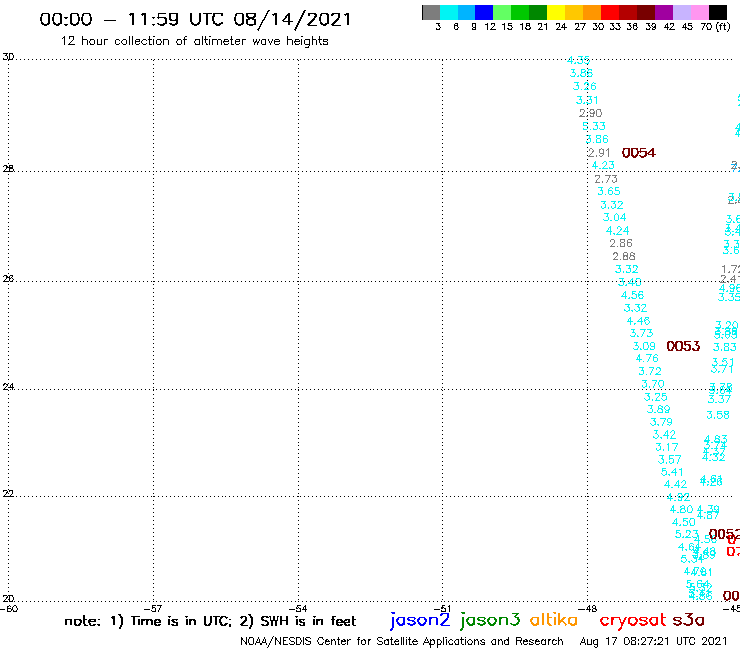The image size is (740, 650).
Task: Click the 'Aug 17 08:27:21 UTC 2021' timestamp
Action: click(x=653, y=641)
